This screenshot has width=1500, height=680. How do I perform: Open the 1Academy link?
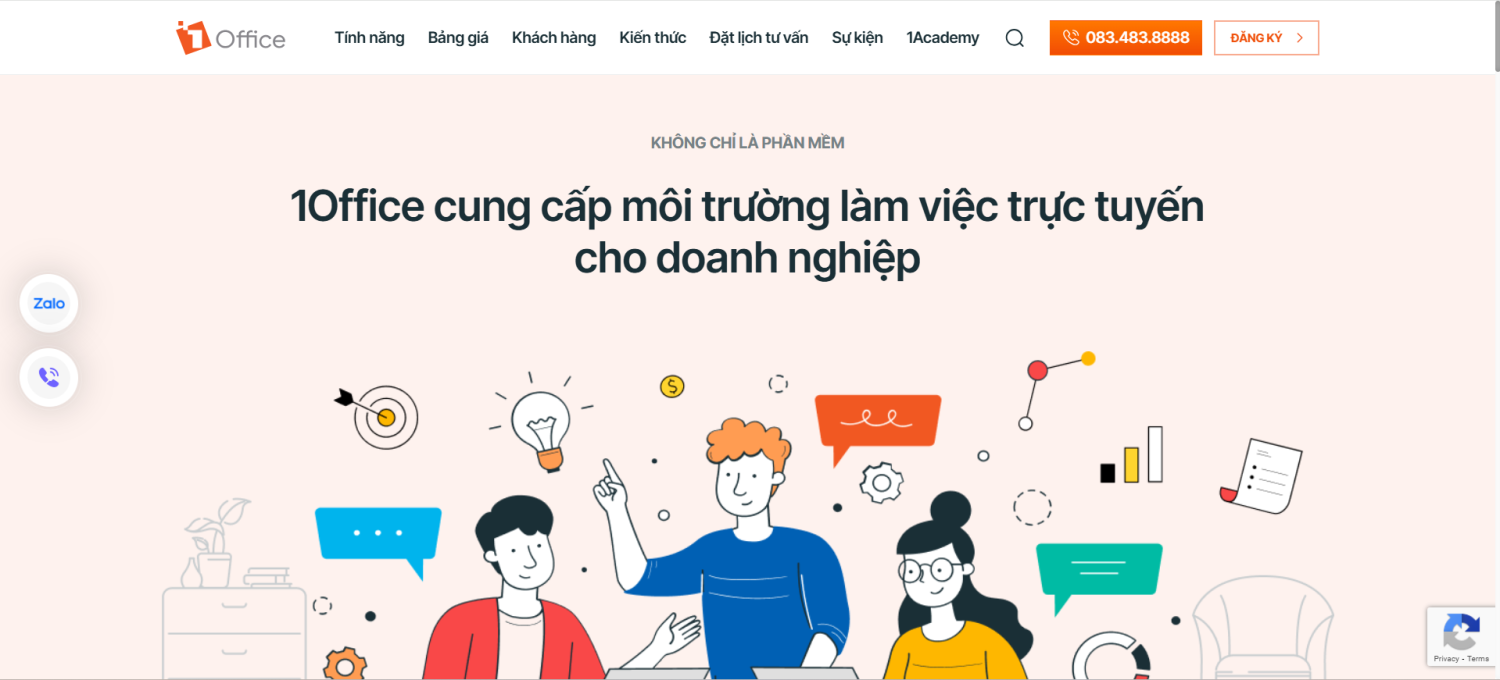(943, 38)
